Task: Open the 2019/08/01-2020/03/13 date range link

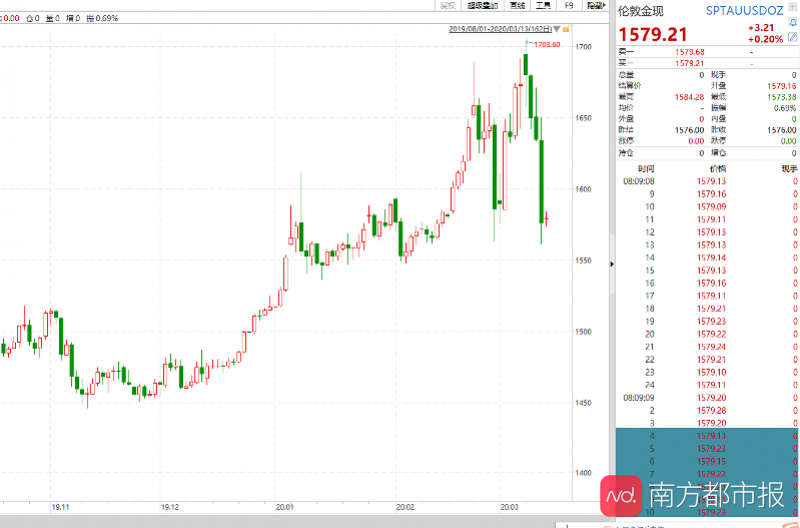Action: pyautogui.click(x=501, y=30)
